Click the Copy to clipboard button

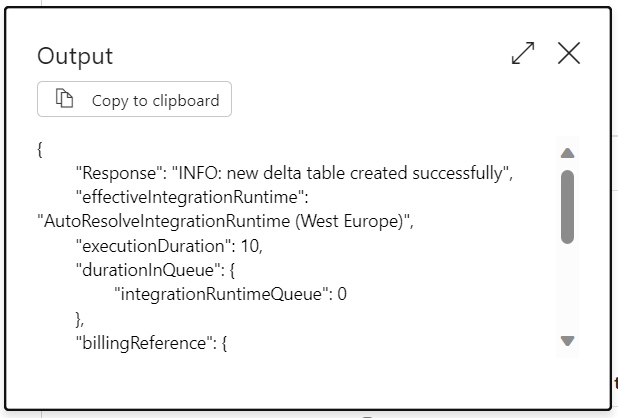click(134, 99)
